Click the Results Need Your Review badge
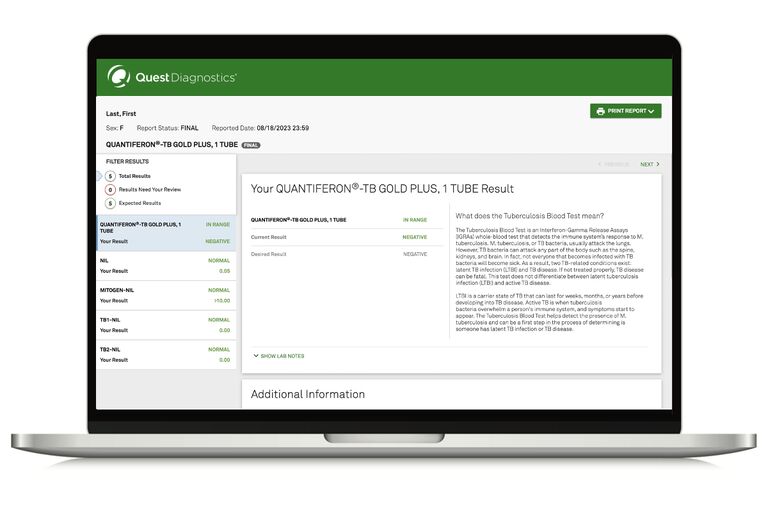 point(110,189)
